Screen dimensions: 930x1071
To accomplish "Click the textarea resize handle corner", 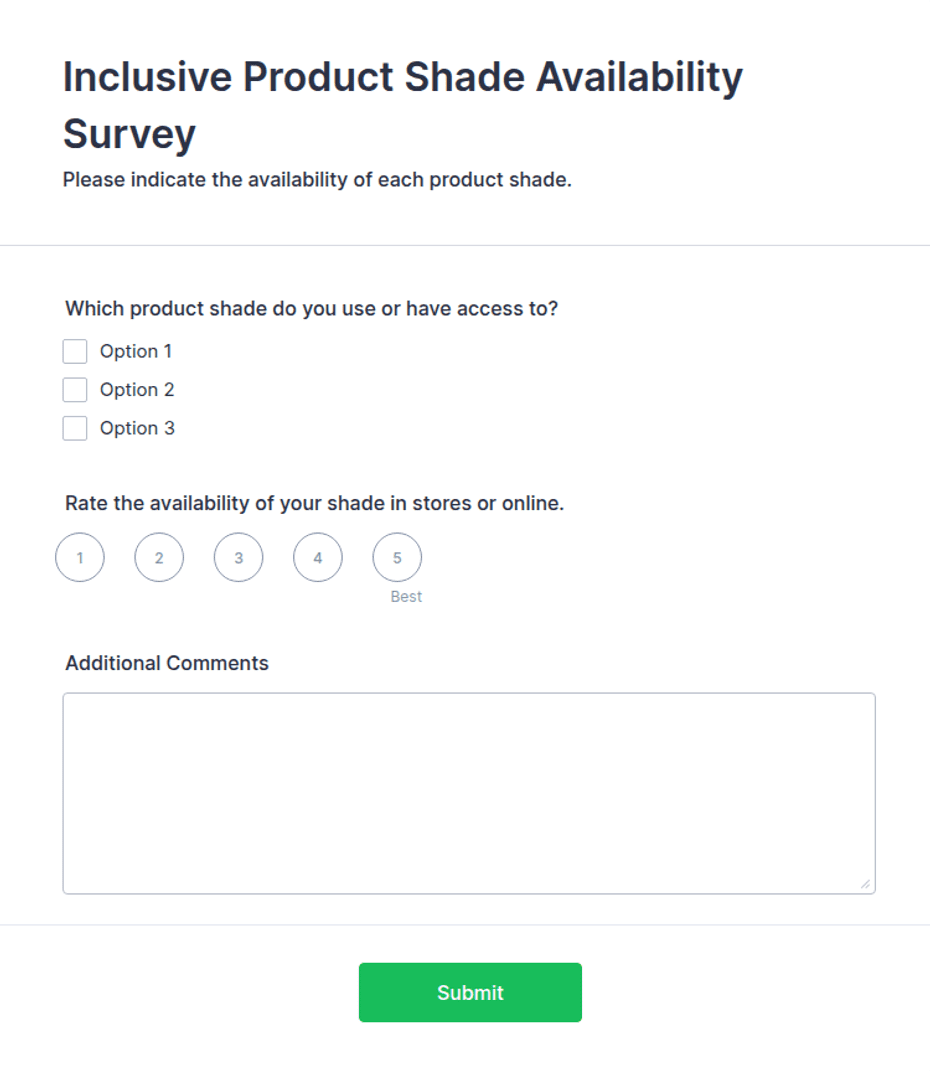I will [x=865, y=884].
